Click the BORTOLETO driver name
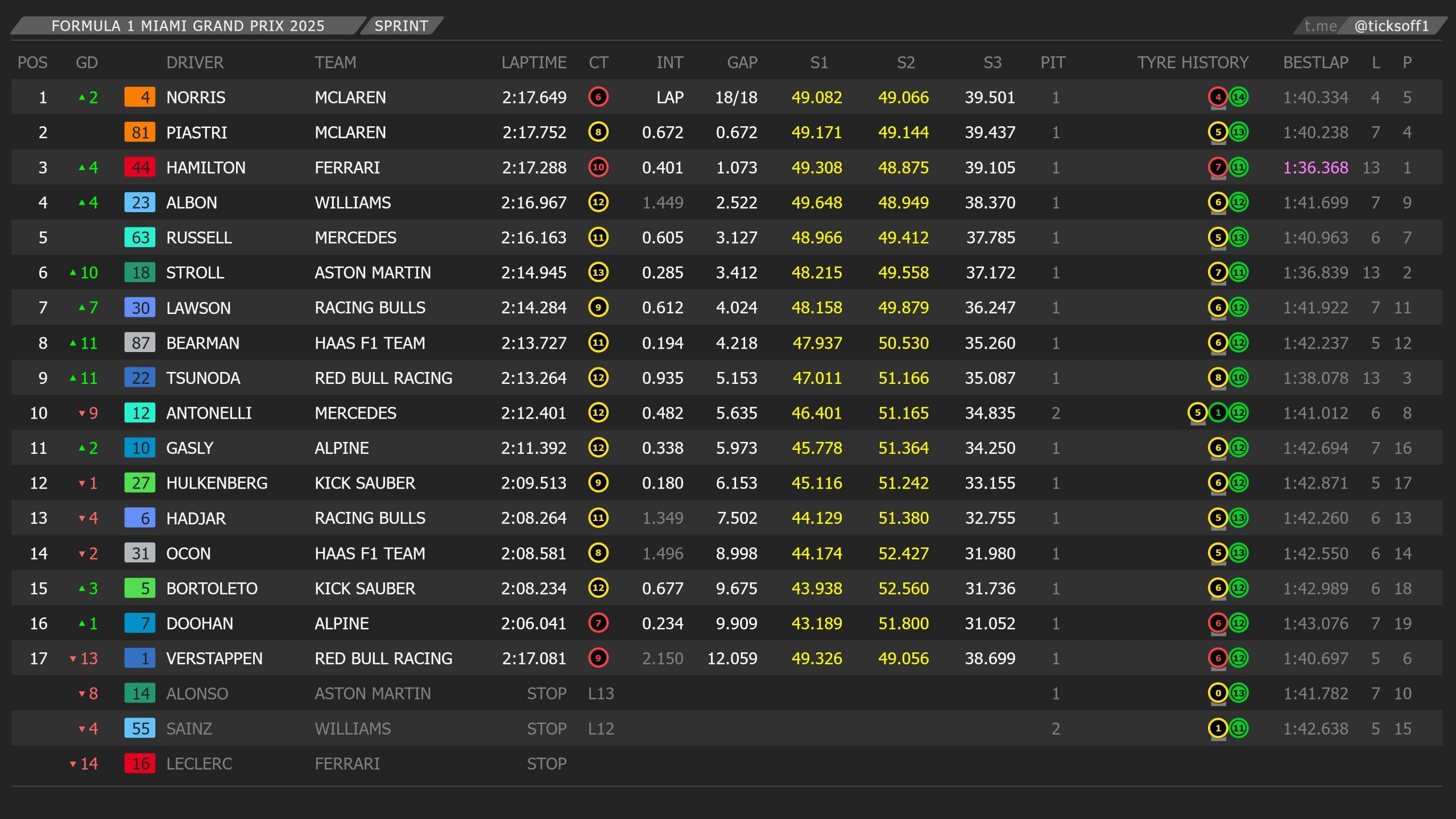 point(212,588)
